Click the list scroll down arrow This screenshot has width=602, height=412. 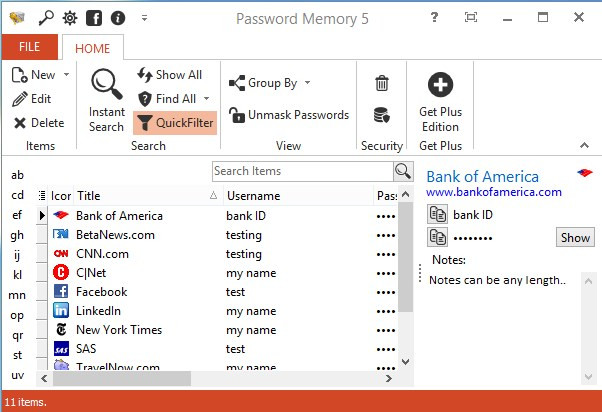click(405, 362)
